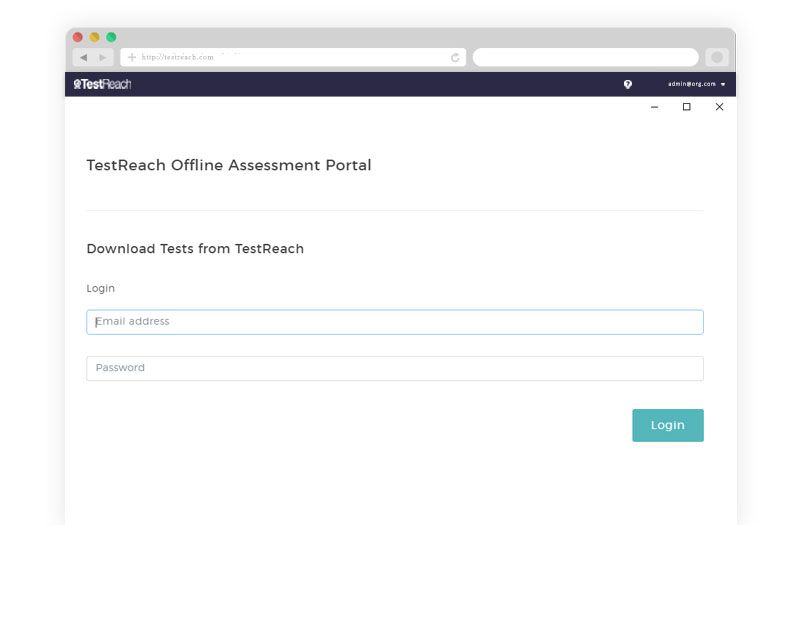This screenshot has height=630, width=800.
Task: Click the browser back arrow
Action: [84, 57]
